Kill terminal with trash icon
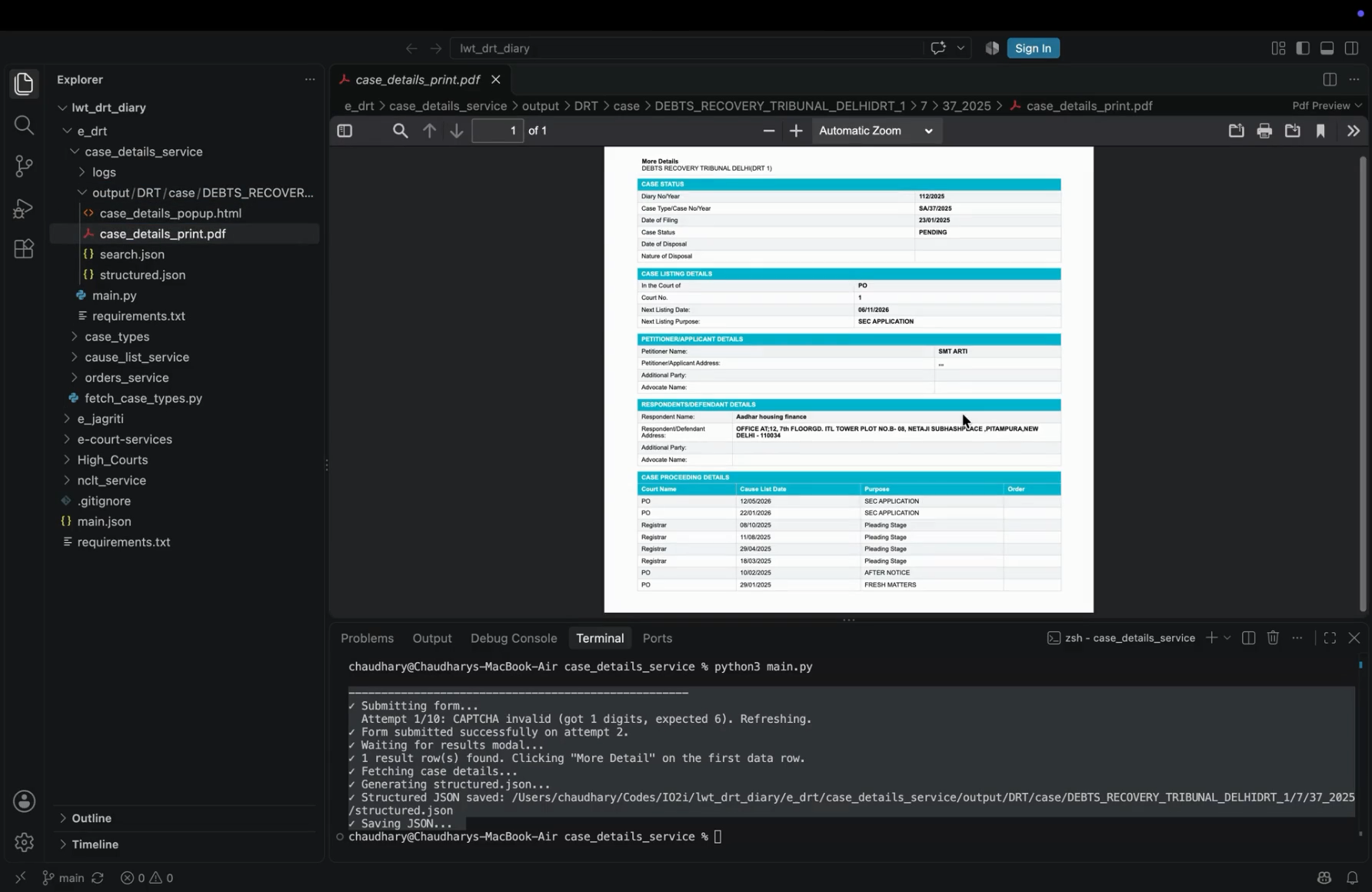Image resolution: width=1372 pixels, height=892 pixels. click(1273, 637)
